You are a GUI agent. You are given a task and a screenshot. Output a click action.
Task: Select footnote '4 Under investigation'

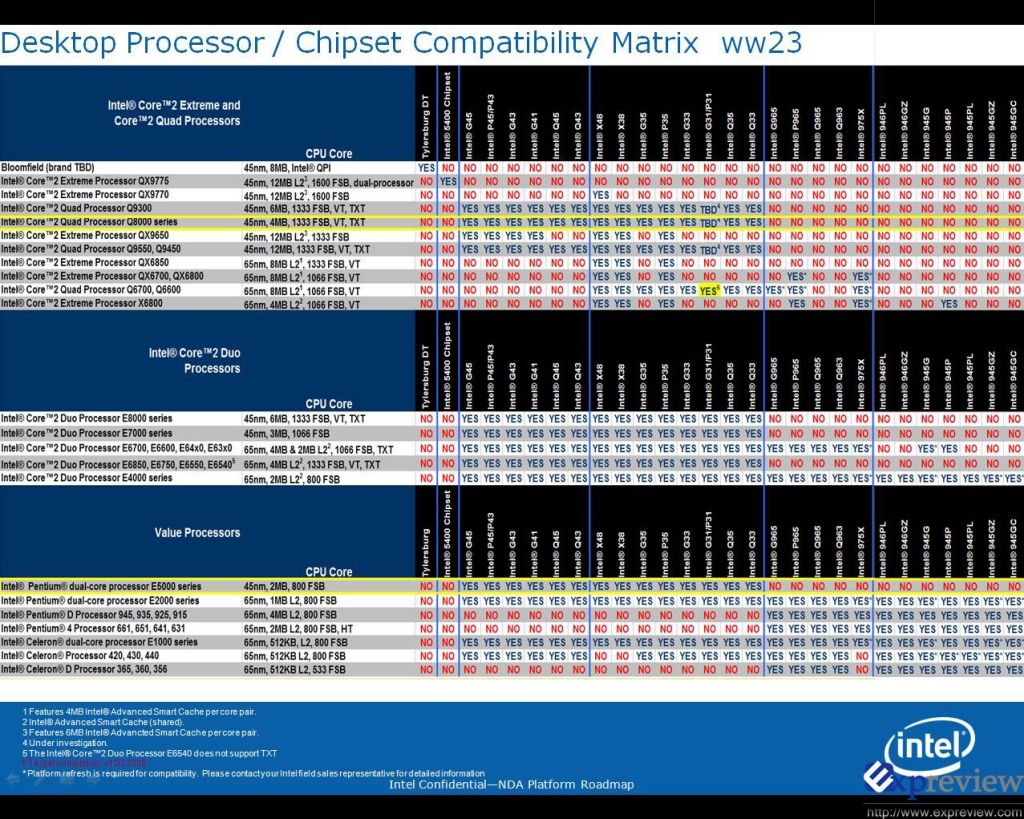pos(65,743)
